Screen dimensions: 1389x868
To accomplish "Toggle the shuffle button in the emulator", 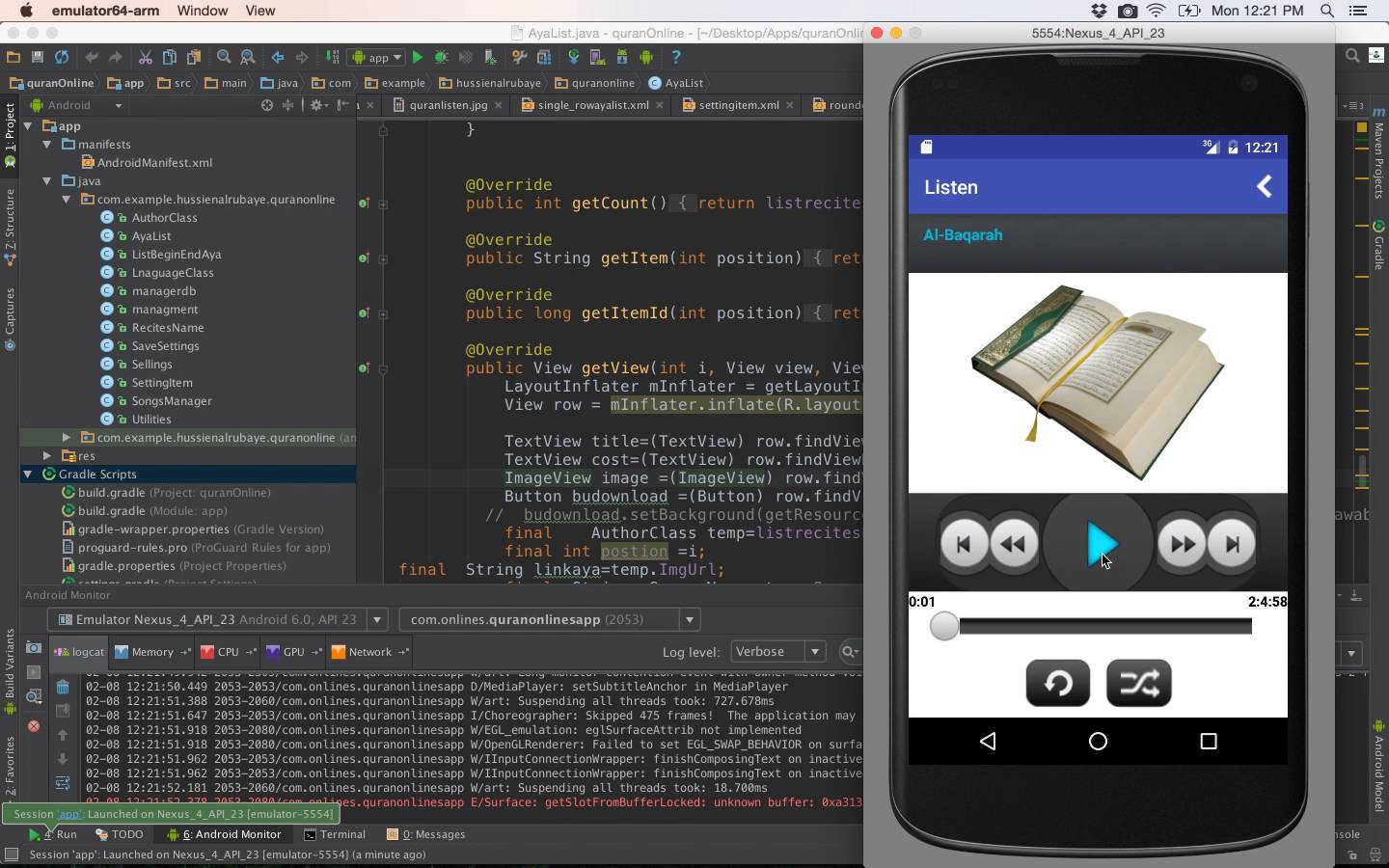I will click(1139, 683).
